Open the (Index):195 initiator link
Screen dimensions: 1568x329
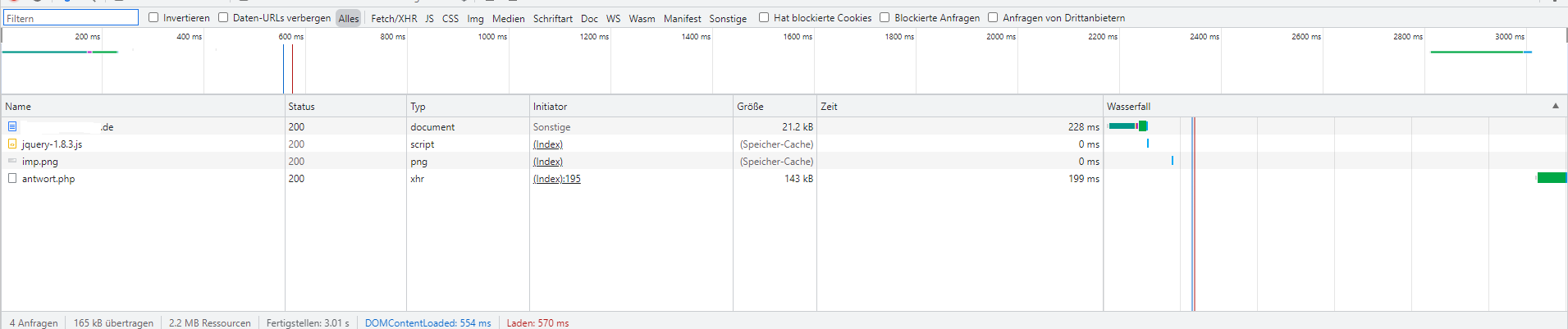point(556,179)
